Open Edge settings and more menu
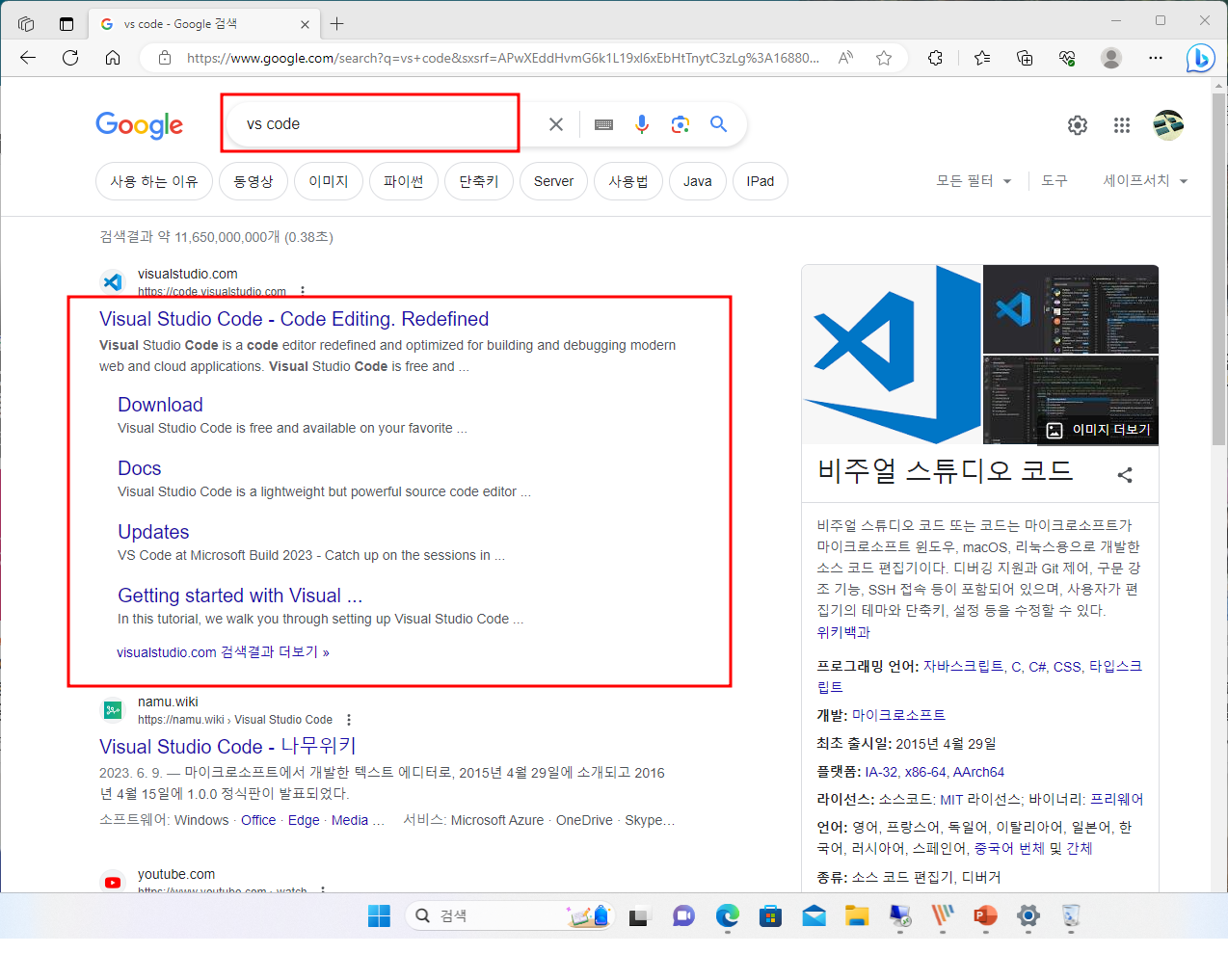Screen dimensions: 1228x980 (1156, 58)
